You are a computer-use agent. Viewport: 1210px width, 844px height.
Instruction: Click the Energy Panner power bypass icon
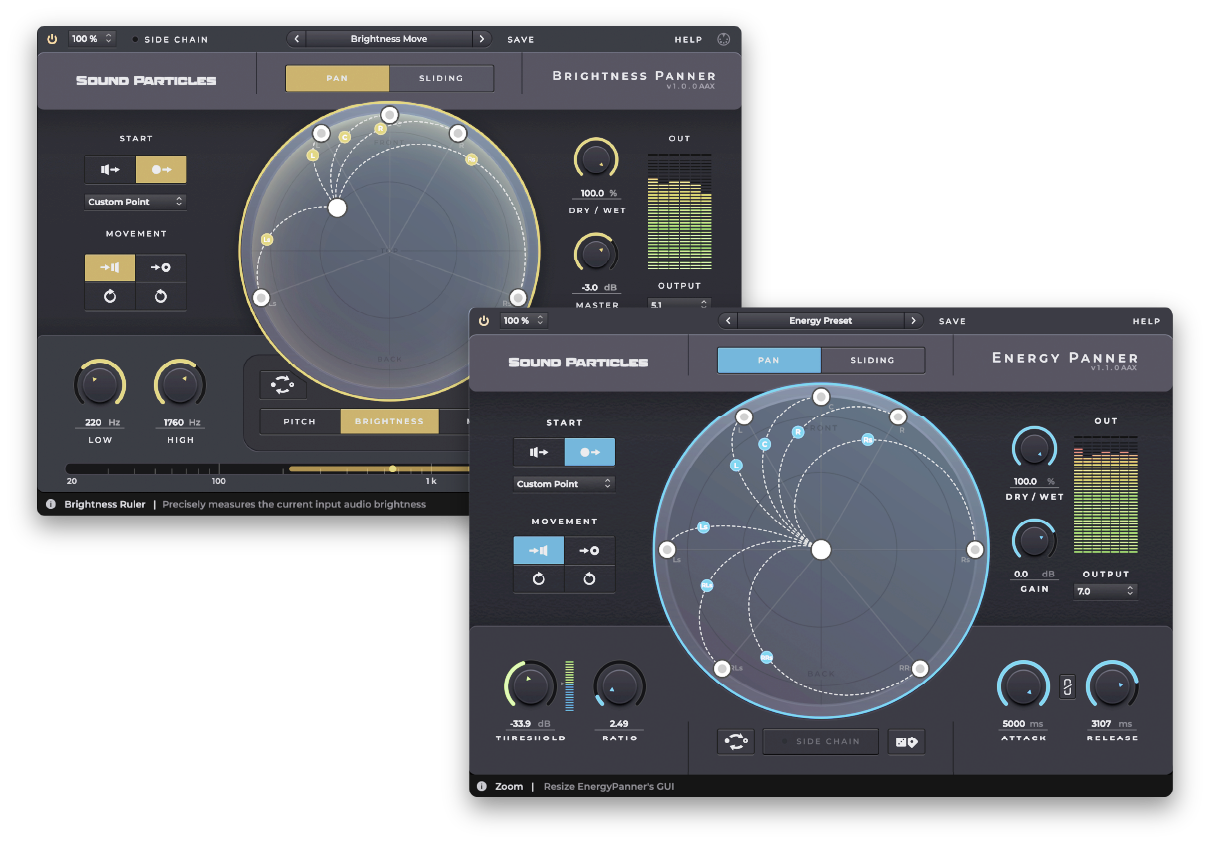[484, 321]
